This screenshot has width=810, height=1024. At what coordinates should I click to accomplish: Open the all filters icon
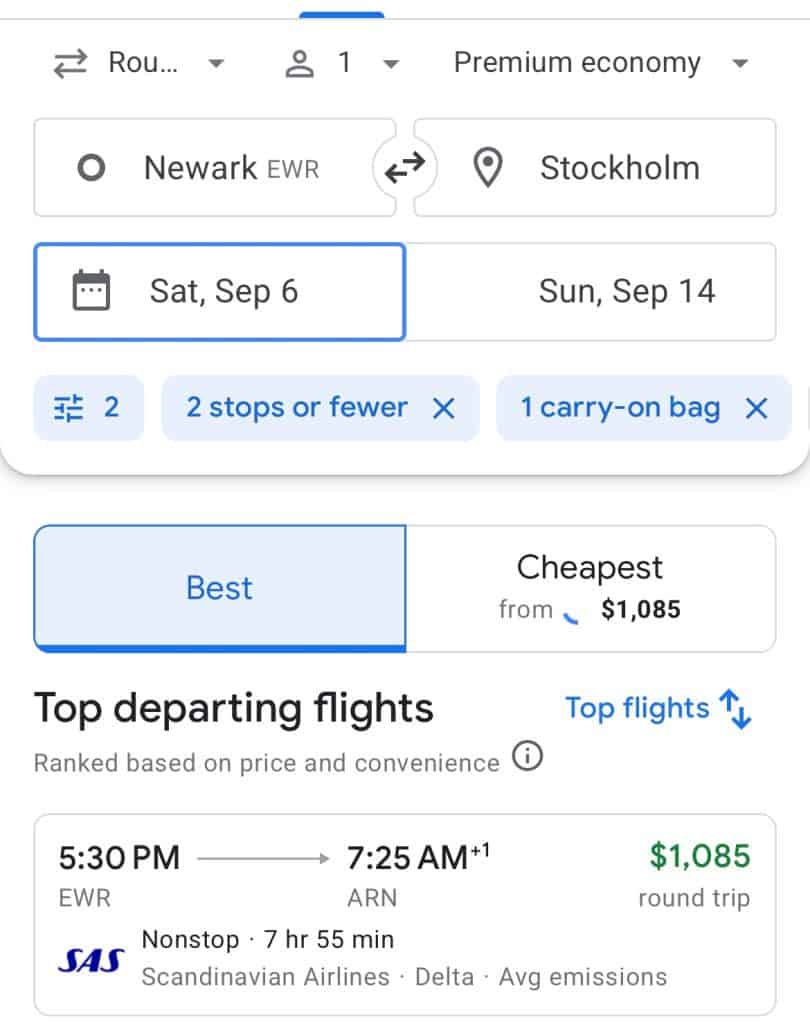point(88,408)
